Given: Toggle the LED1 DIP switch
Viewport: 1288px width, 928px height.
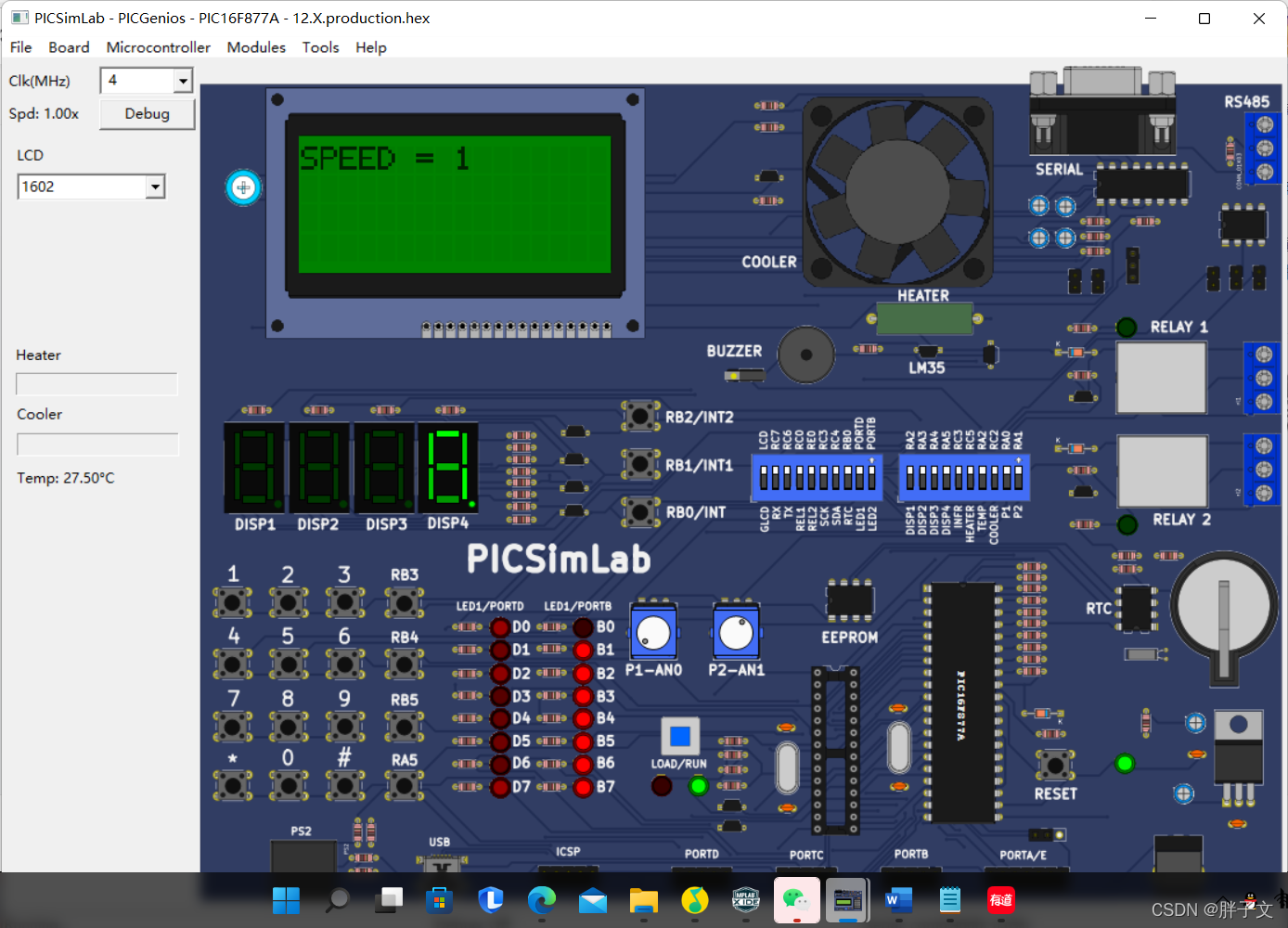Looking at the screenshot, I should click(859, 478).
